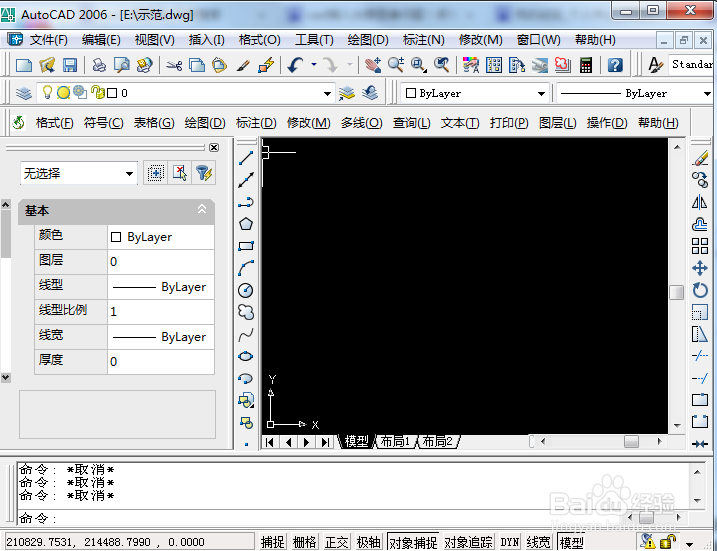
Task: Select the Circle draw tool
Action: (246, 290)
